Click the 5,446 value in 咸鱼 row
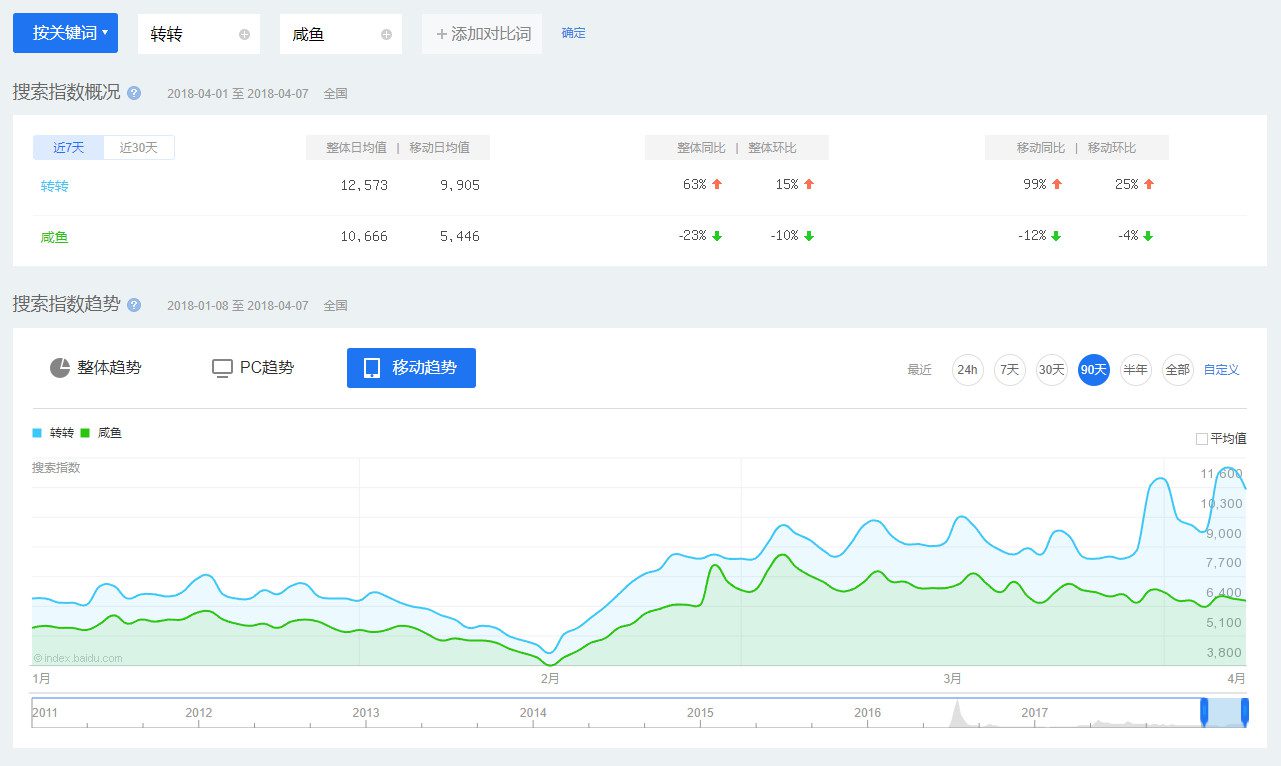The image size is (1281, 766). tap(459, 237)
